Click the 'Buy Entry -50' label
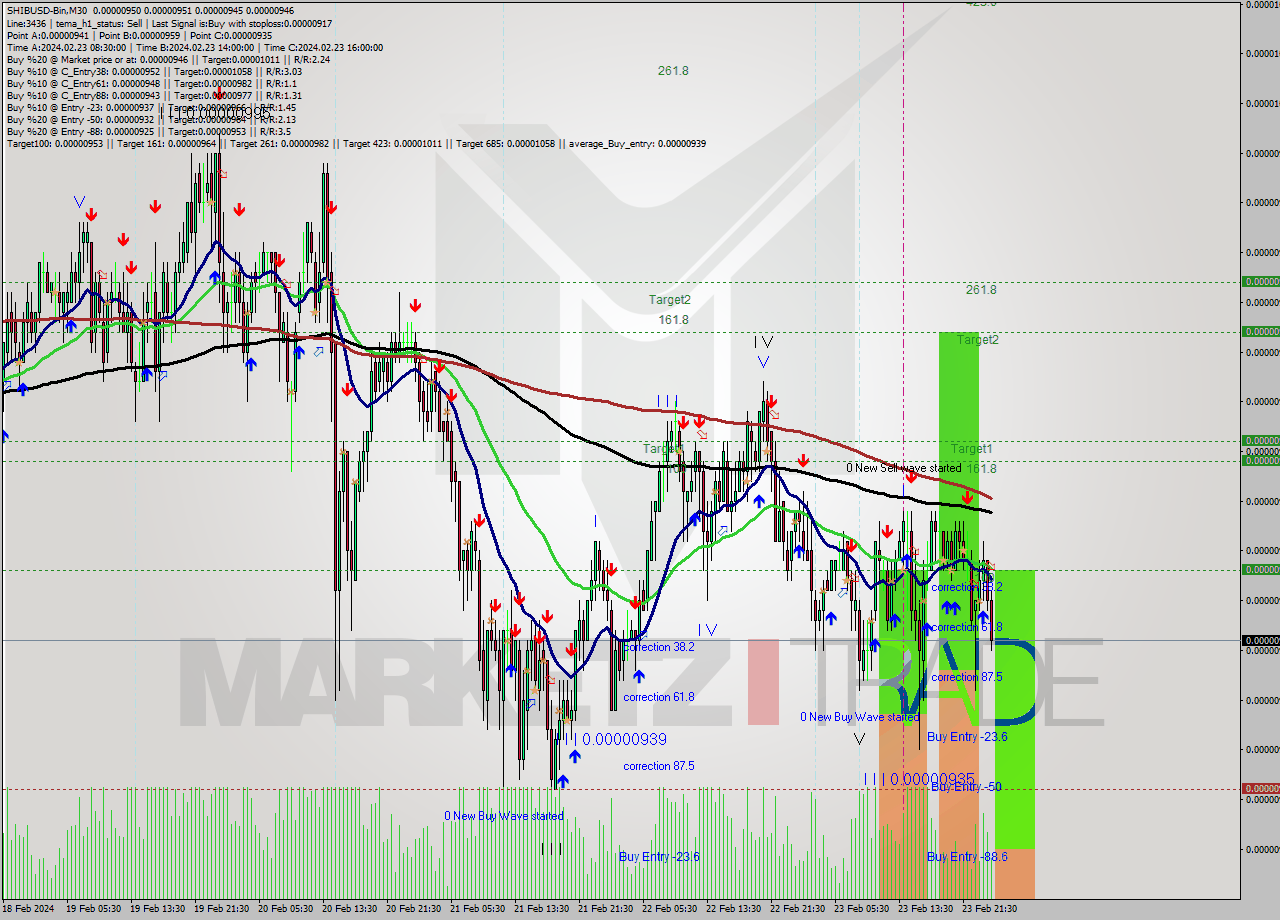 point(966,787)
